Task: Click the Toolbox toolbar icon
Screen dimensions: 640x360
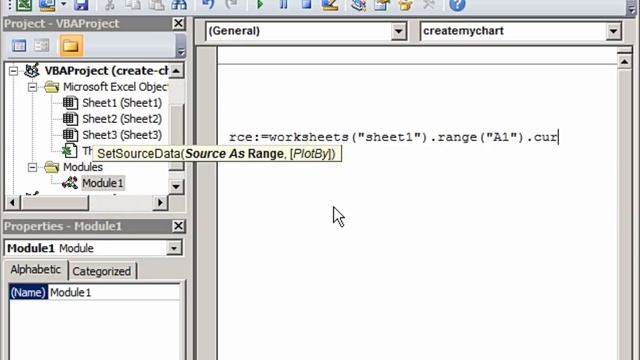Action: click(x=429, y=5)
